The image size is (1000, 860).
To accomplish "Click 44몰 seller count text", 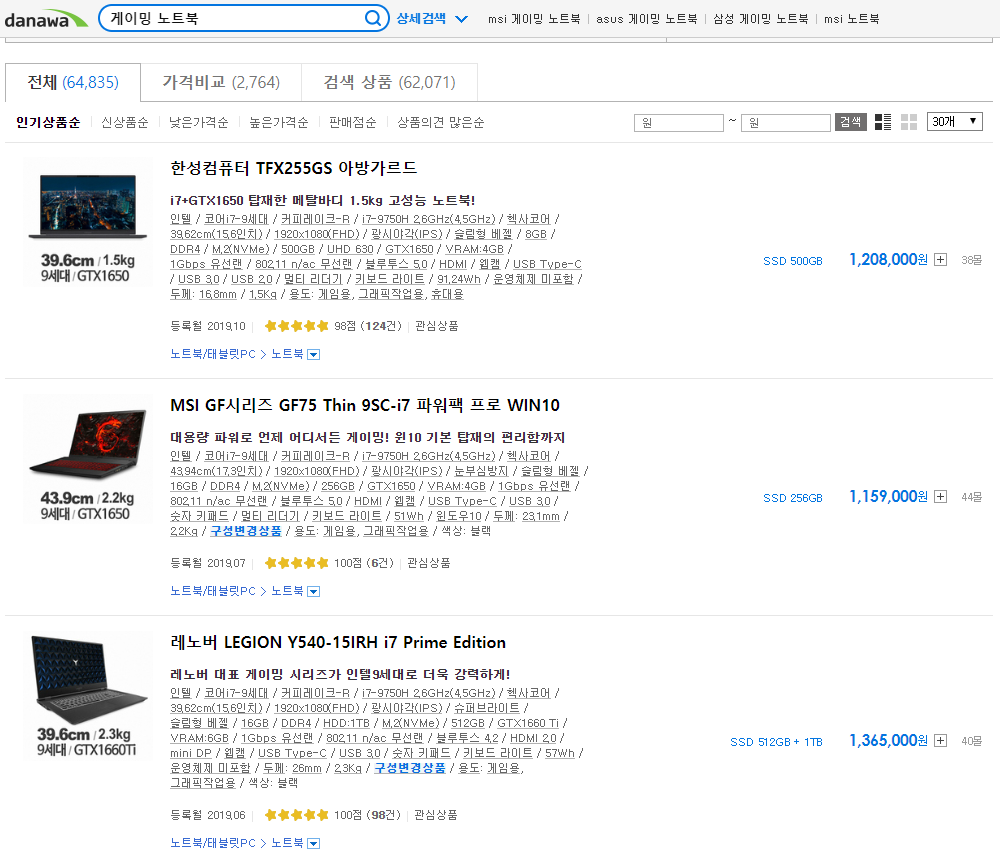I will (x=971, y=496).
